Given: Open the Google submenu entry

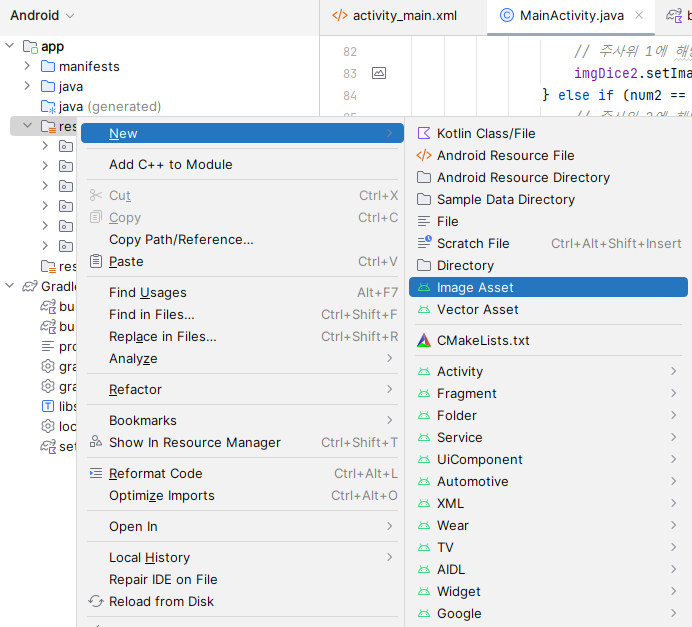Looking at the screenshot, I should click(548, 614).
